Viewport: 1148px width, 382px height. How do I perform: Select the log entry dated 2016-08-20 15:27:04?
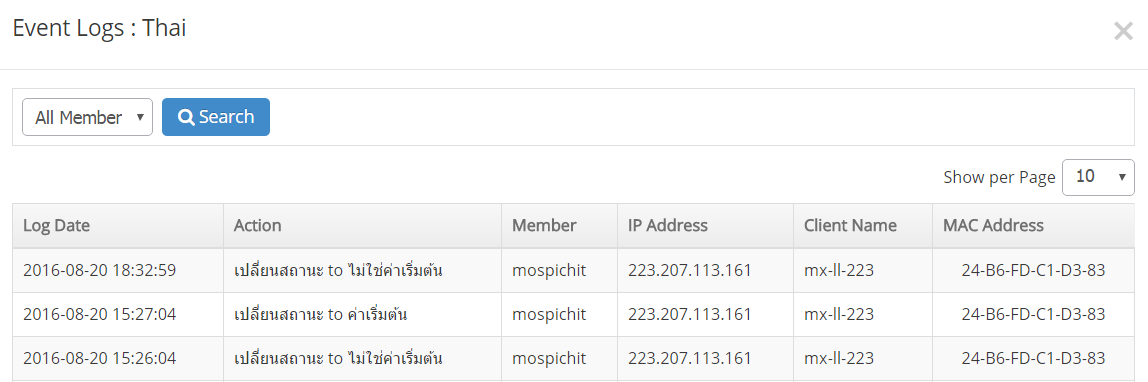click(x=573, y=315)
